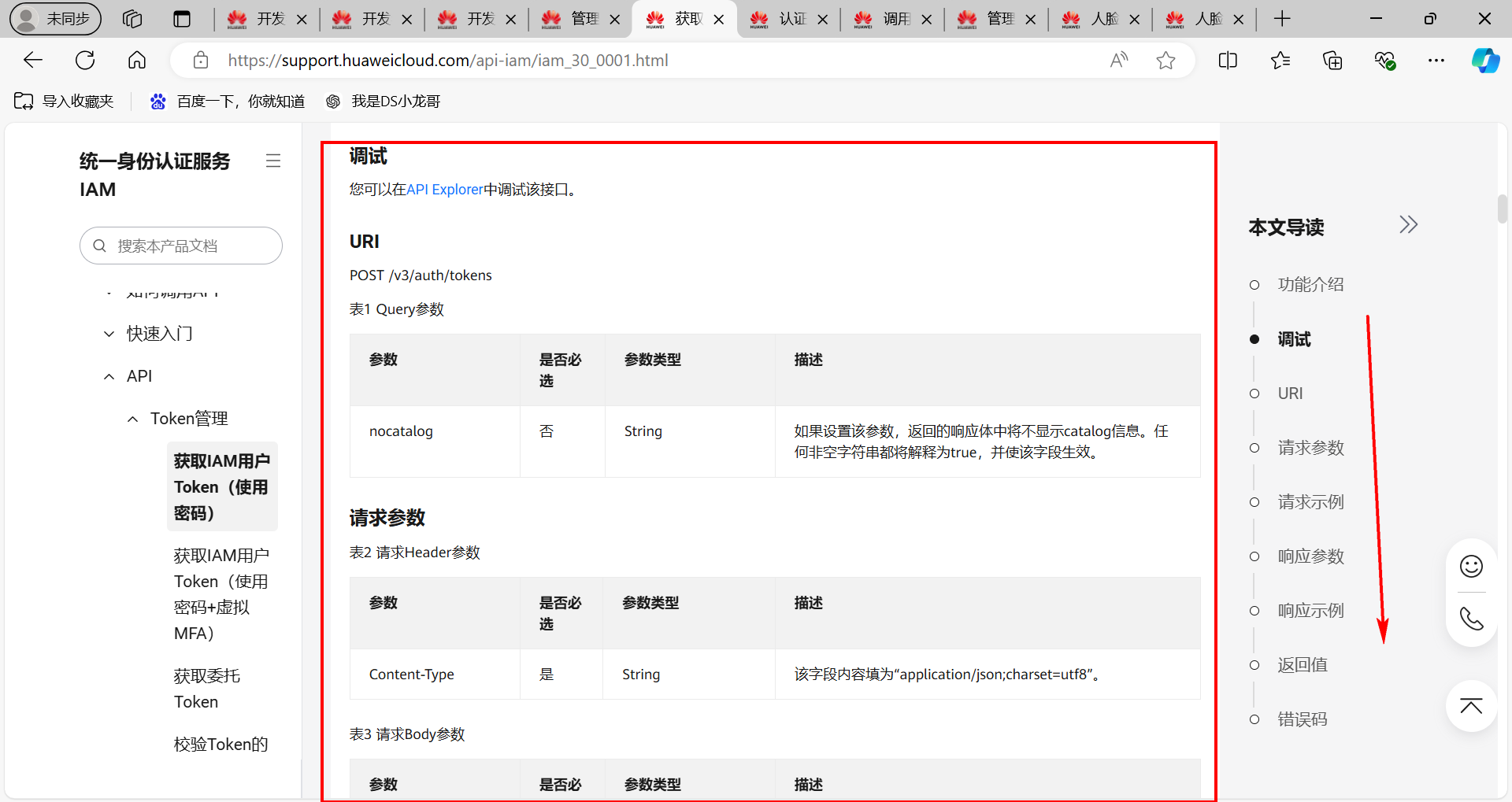
Task: Collapse 本文导读 with the double-arrow chevron
Action: click(1408, 224)
